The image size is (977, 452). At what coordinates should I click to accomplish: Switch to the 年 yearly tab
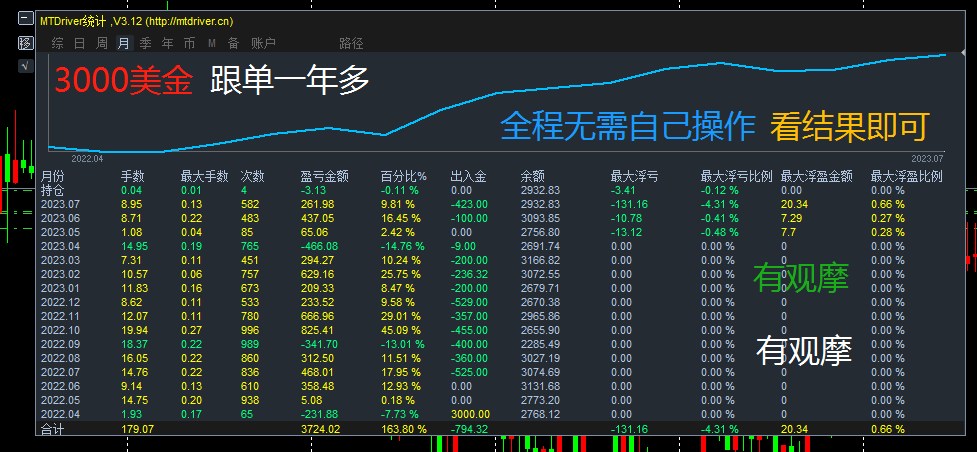[168, 43]
